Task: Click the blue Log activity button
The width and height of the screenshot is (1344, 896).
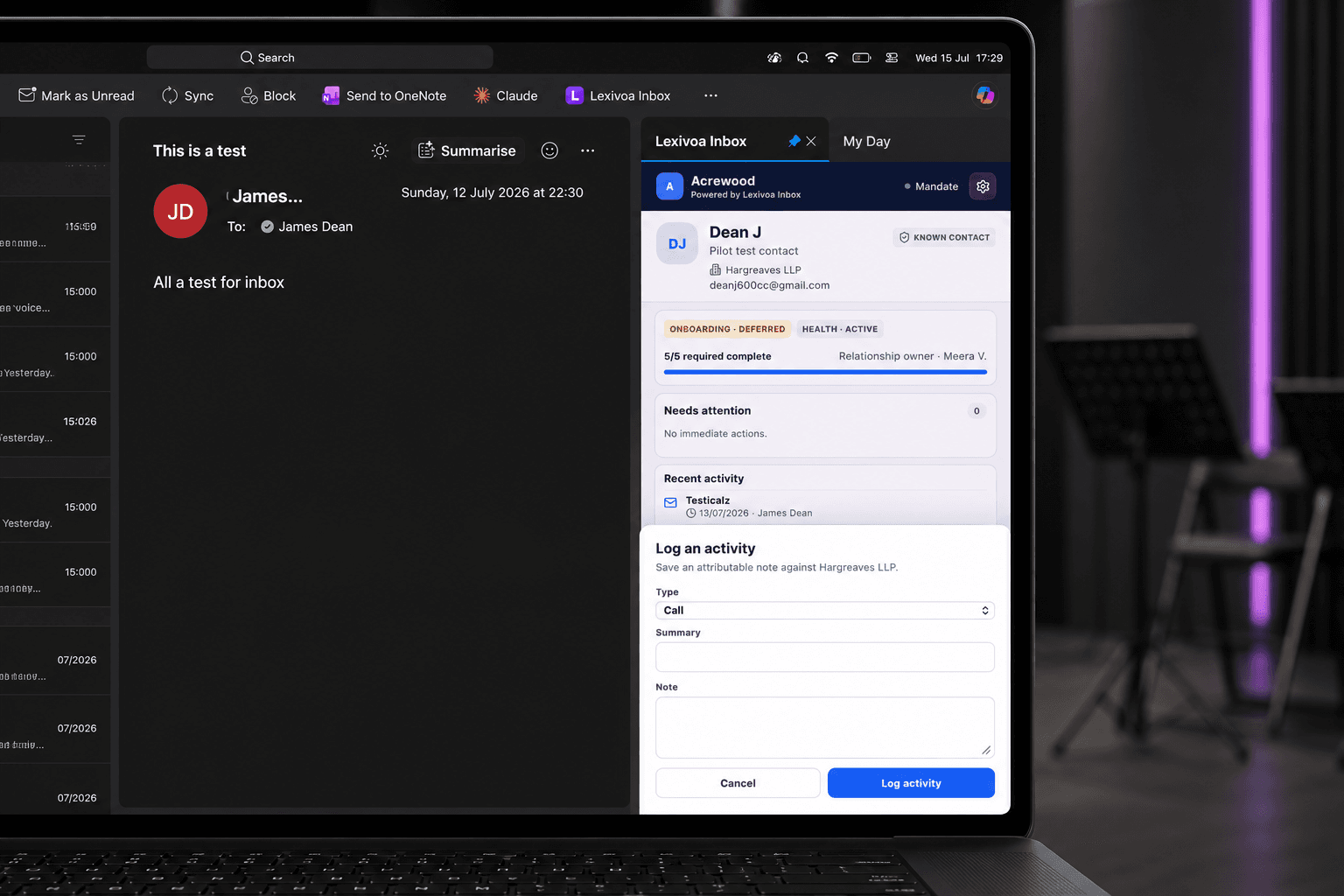Action: click(911, 783)
